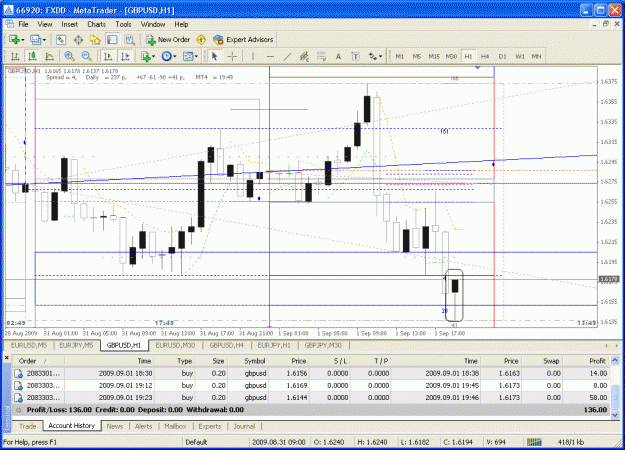Open the Profiles icon
625x450 pixels.
[x=35, y=39]
